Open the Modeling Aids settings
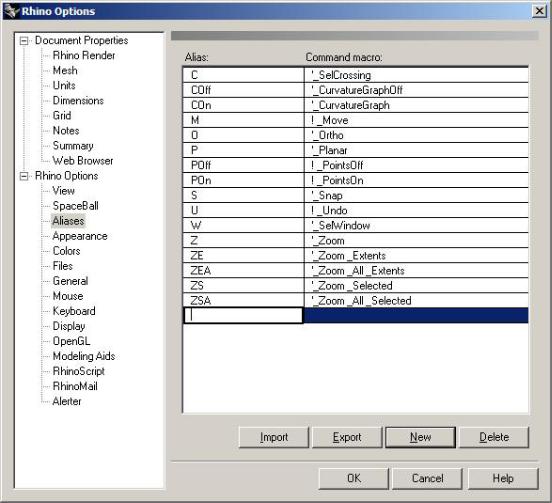 tap(84, 356)
